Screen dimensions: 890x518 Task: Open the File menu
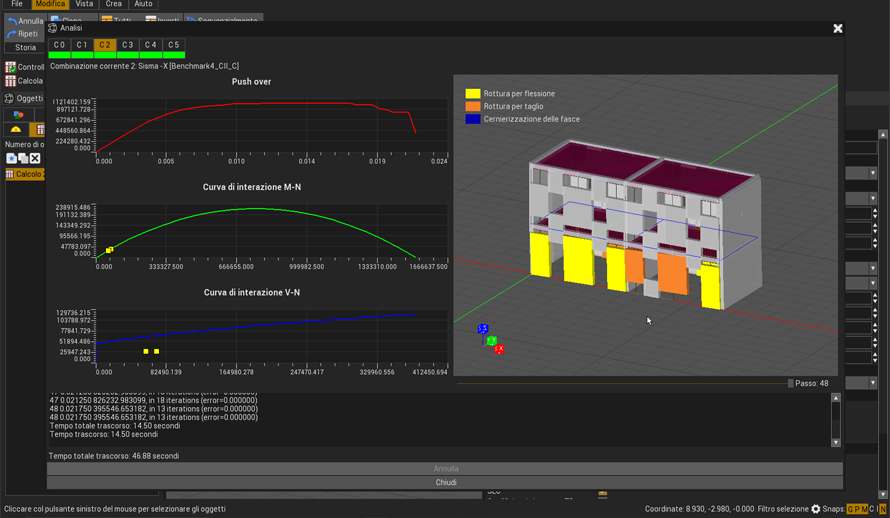coord(16,4)
